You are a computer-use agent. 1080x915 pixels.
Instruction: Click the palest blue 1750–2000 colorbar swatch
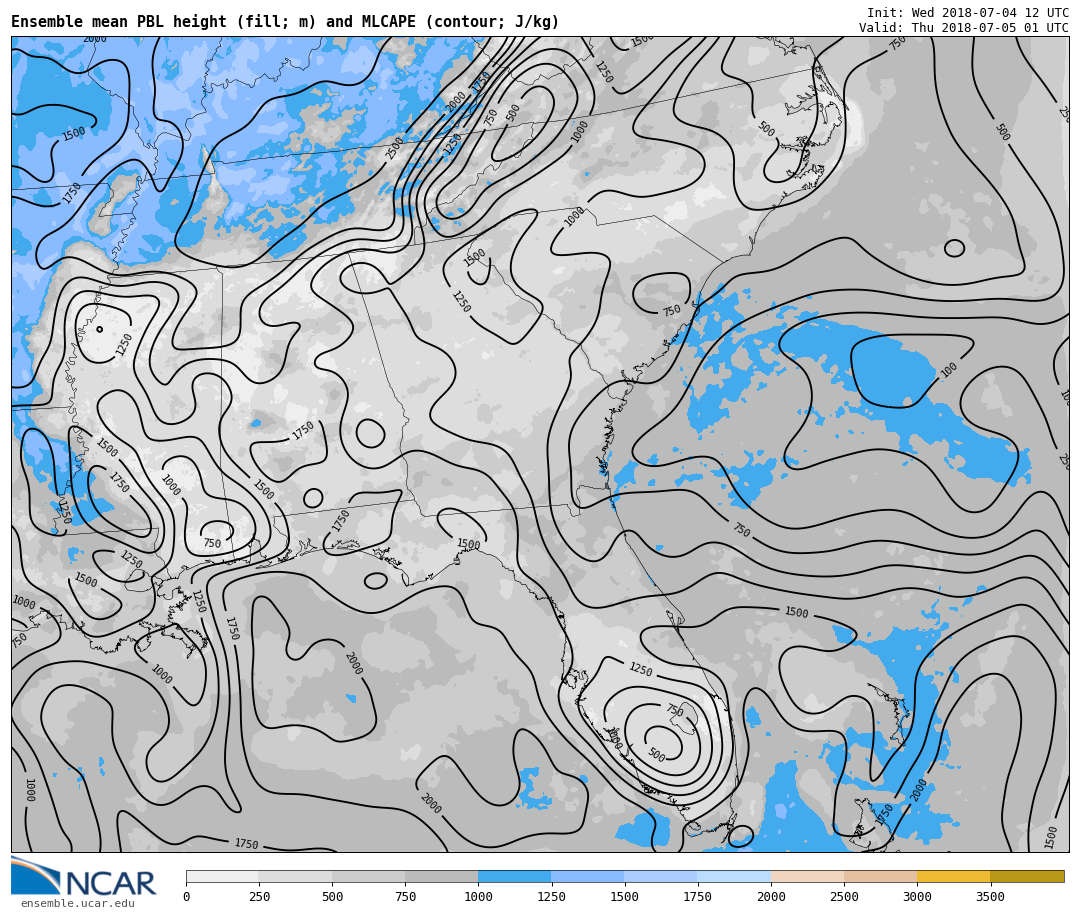point(734,876)
